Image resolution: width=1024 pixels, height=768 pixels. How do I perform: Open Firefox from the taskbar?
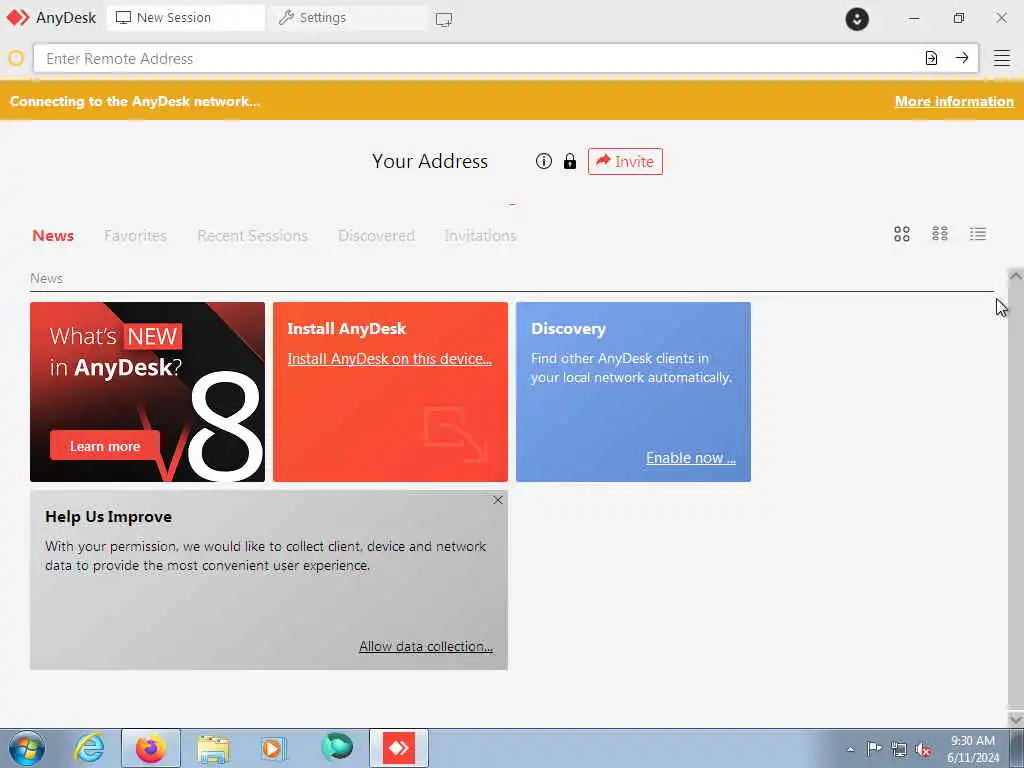pyautogui.click(x=151, y=748)
